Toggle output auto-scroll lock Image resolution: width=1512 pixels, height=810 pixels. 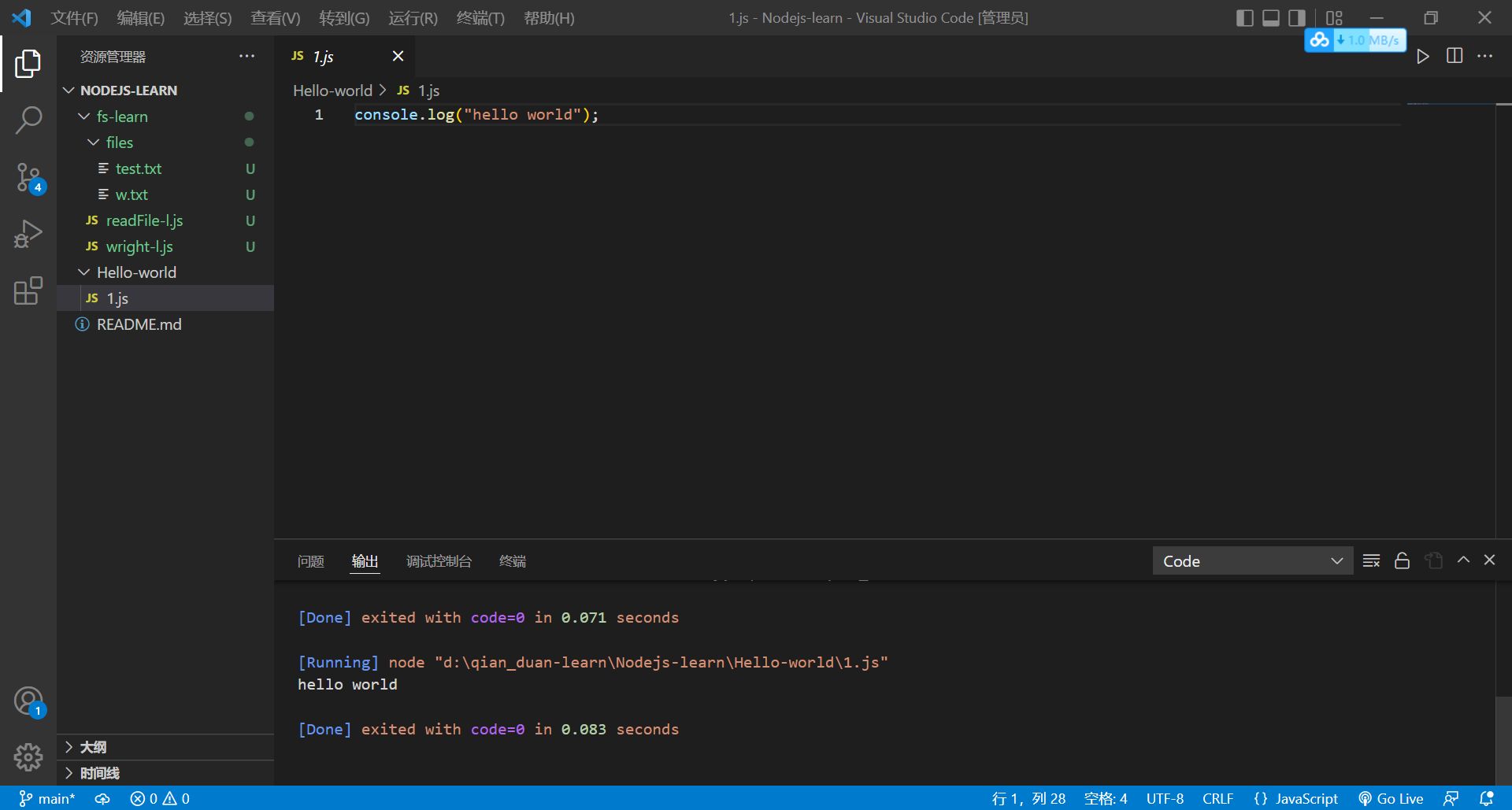coord(1402,560)
